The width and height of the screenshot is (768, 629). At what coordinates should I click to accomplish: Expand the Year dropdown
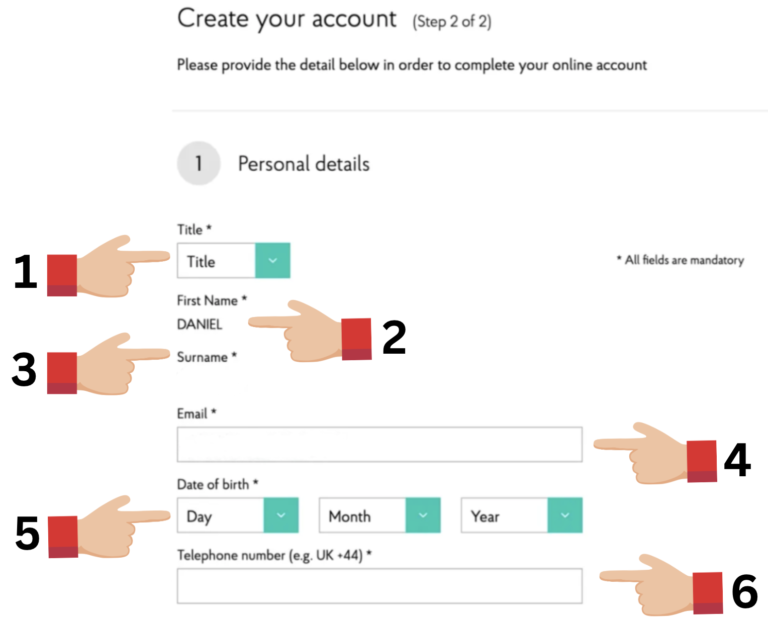coord(521,516)
